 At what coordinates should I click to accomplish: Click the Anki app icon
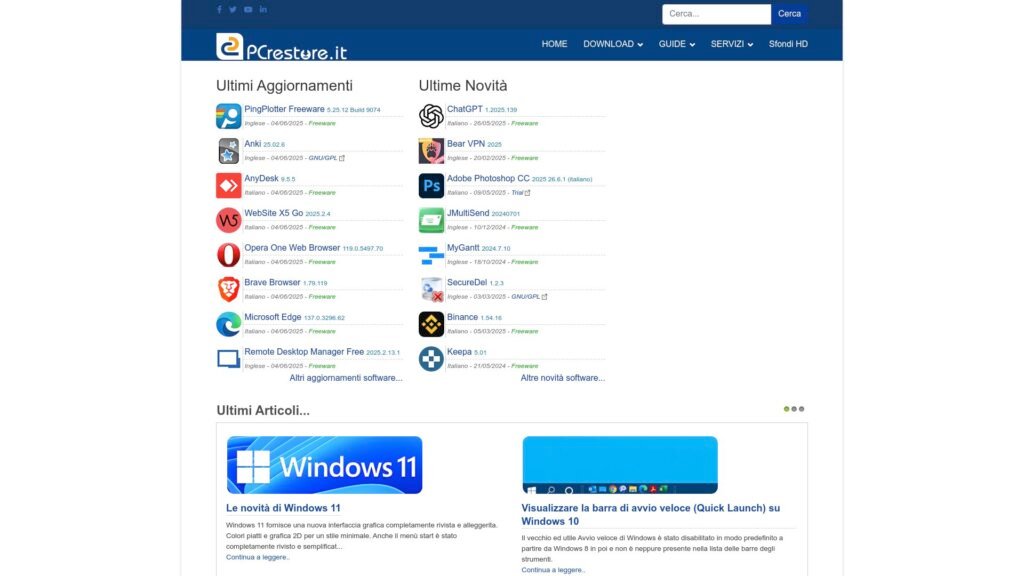coord(229,151)
